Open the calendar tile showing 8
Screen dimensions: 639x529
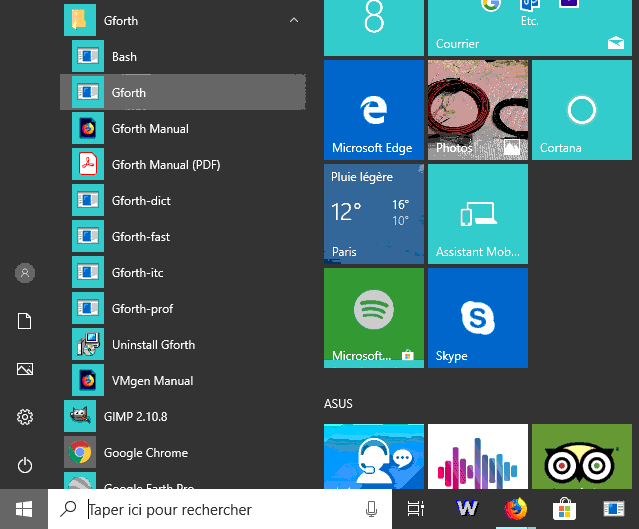(x=374, y=27)
